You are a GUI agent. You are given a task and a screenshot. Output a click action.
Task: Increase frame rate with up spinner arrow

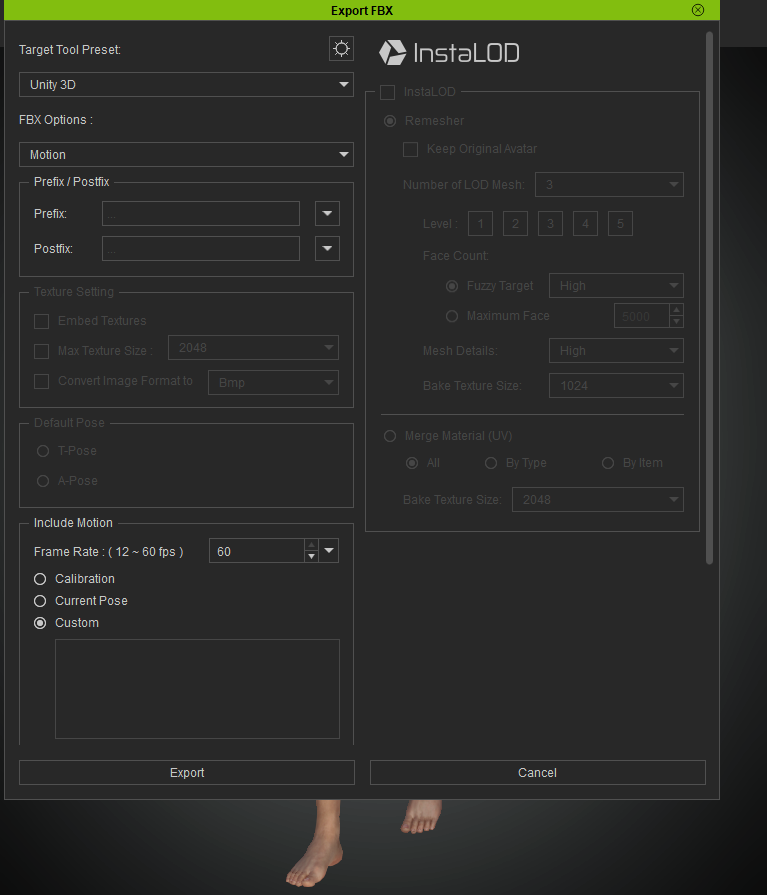pos(311,545)
